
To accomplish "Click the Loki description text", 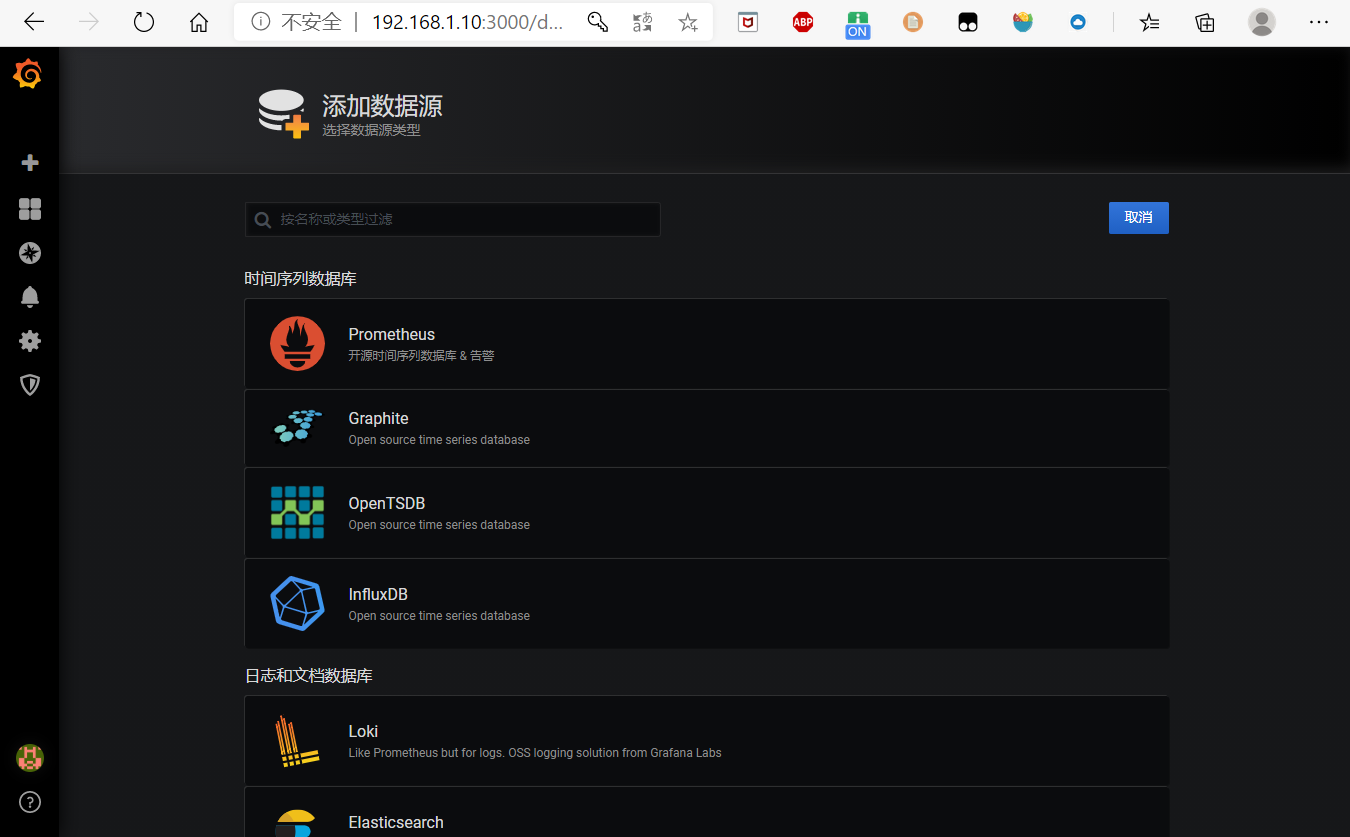I will 535,753.
